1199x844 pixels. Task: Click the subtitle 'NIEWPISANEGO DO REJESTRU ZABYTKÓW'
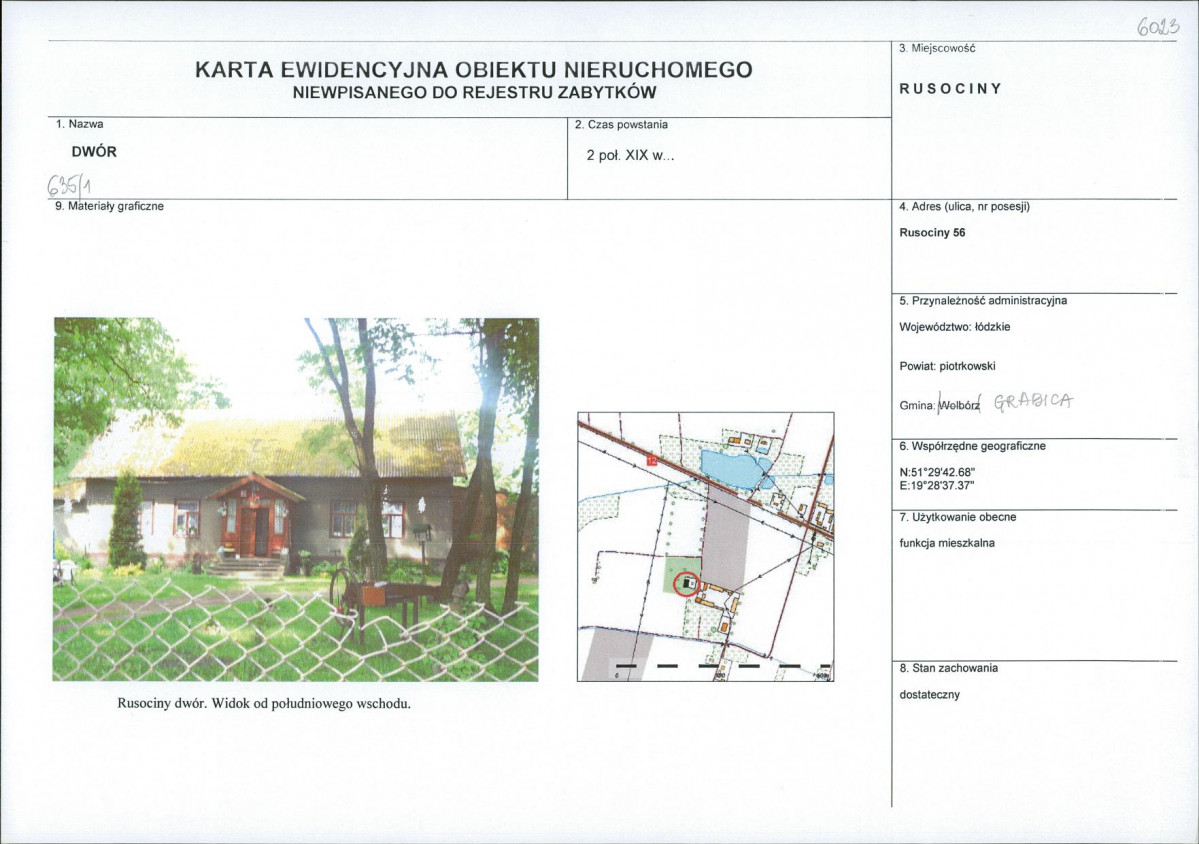(474, 93)
